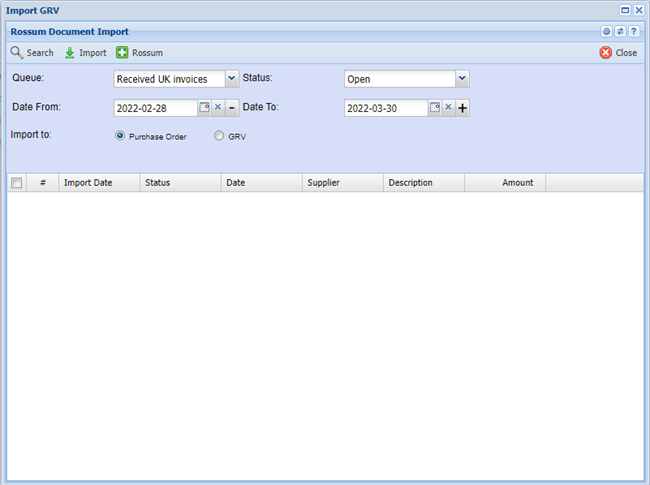Viewport: 650px width, 485px height.
Task: Click the panel refresh icon in header
Action: 620,32
